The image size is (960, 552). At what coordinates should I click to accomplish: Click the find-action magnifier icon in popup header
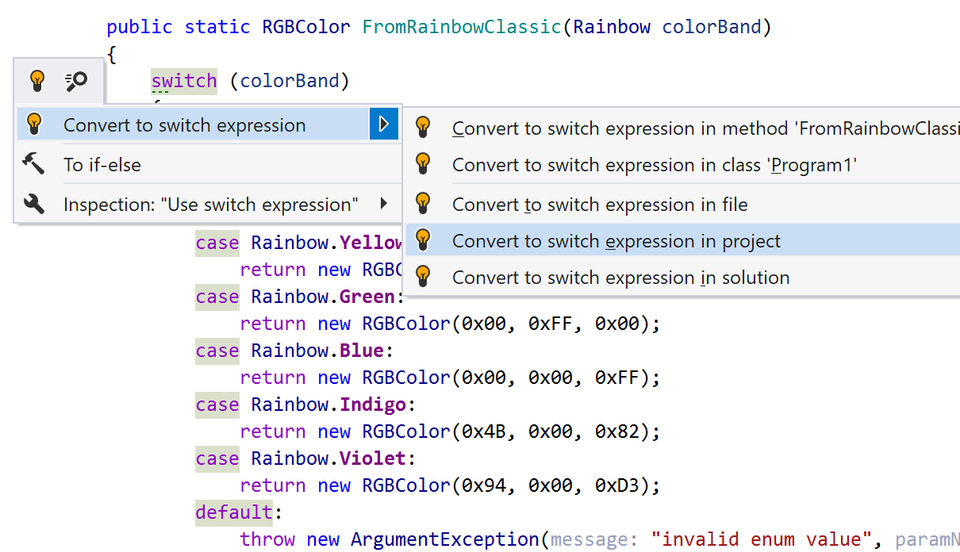(x=76, y=81)
